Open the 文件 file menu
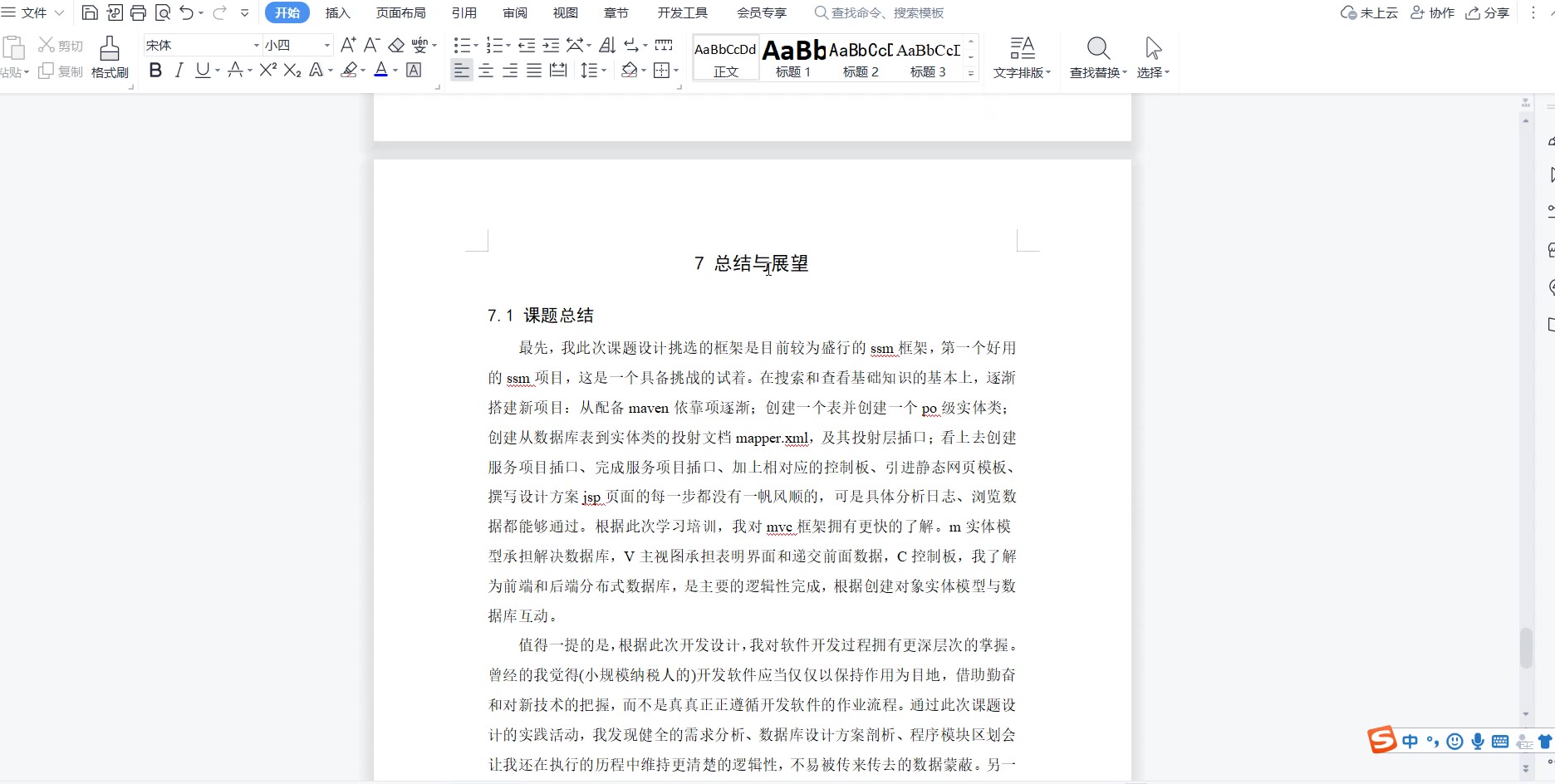This screenshot has width=1555, height=784. coord(33,12)
